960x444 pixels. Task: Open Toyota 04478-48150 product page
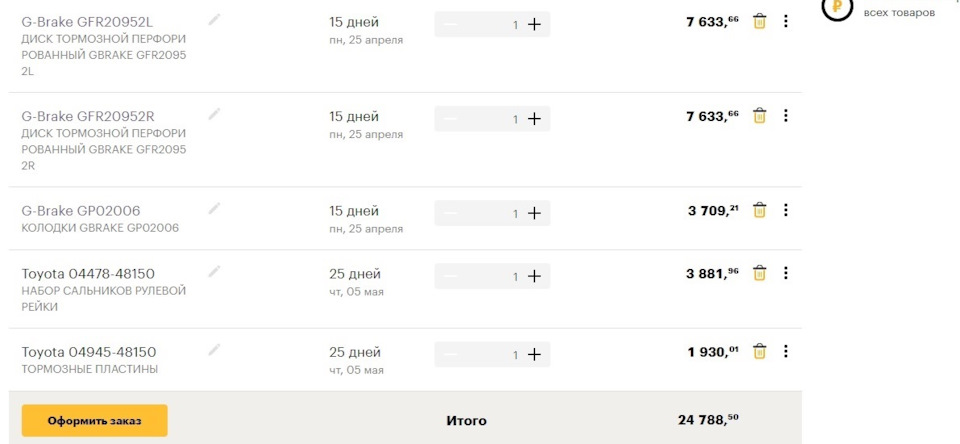pos(88,274)
